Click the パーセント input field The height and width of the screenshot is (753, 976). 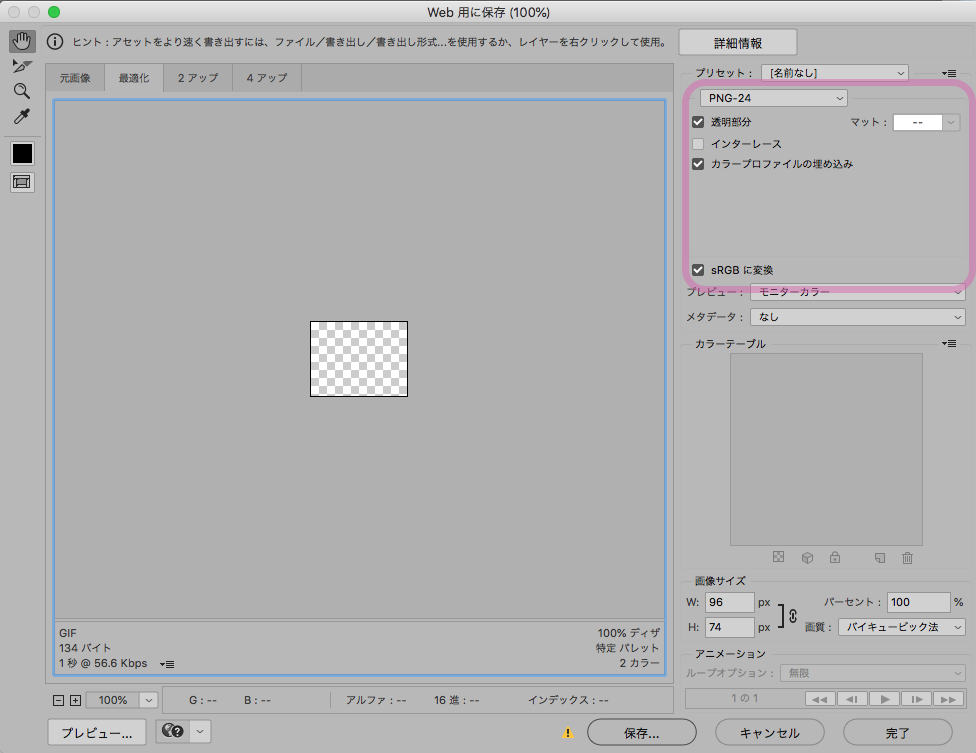(918, 602)
